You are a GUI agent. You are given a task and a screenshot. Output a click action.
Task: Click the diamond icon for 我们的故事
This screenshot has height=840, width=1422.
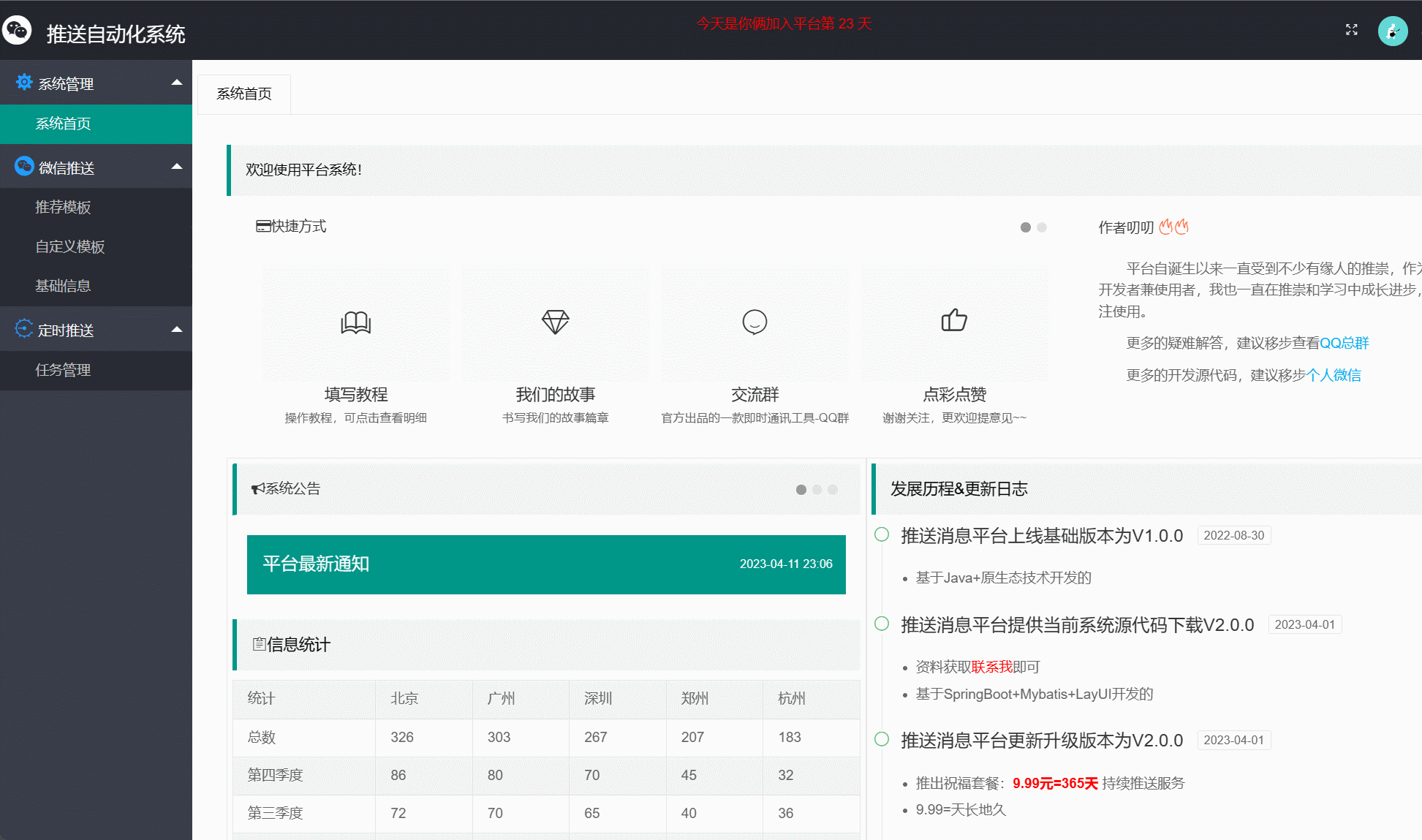(555, 322)
